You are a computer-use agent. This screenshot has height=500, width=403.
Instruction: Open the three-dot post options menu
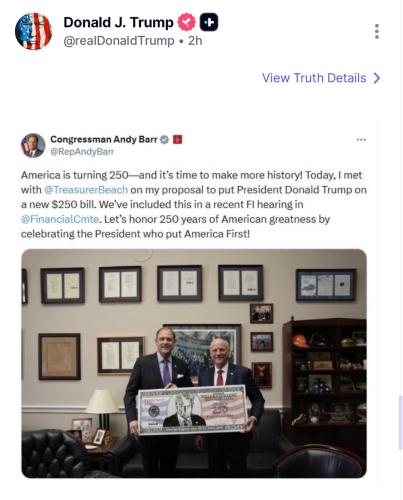tap(377, 31)
